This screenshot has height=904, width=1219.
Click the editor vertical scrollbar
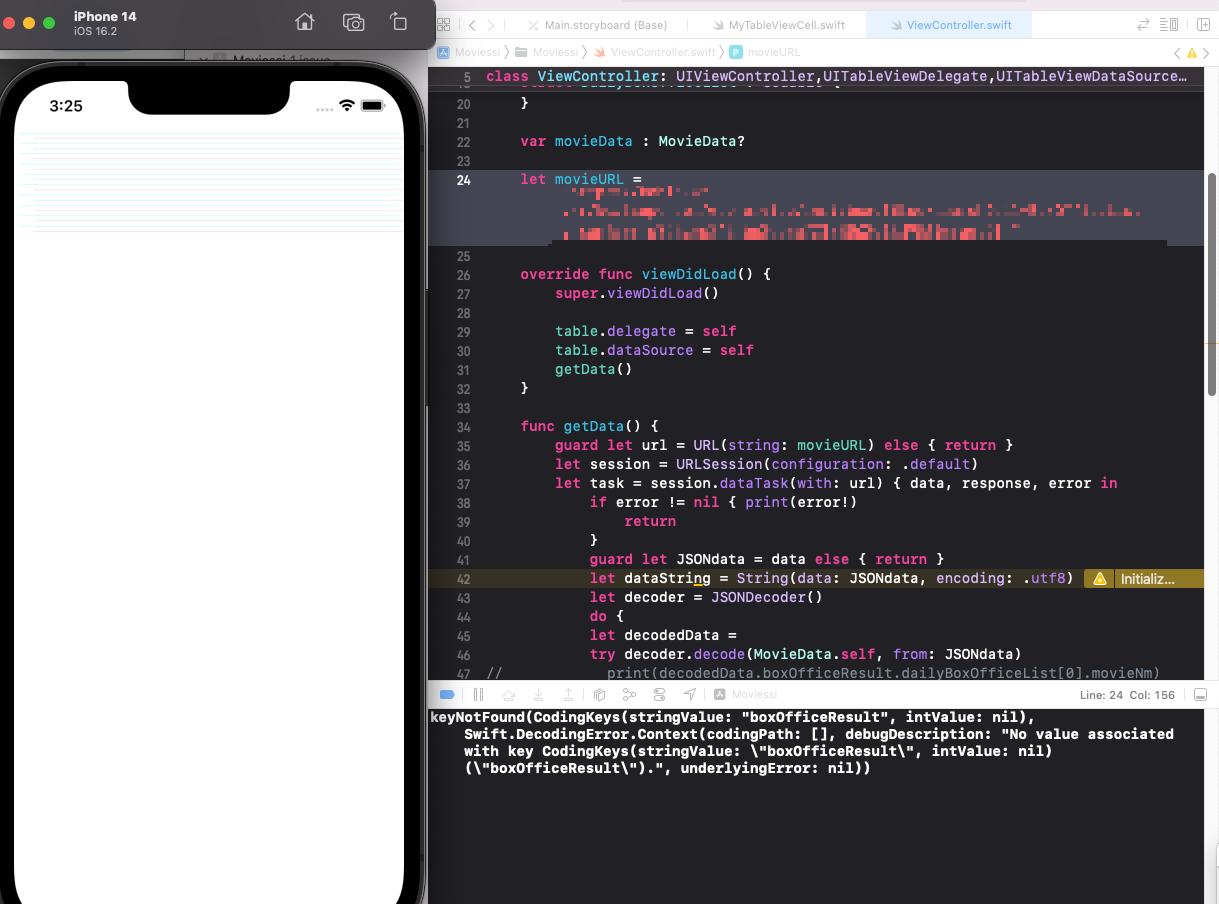1213,285
